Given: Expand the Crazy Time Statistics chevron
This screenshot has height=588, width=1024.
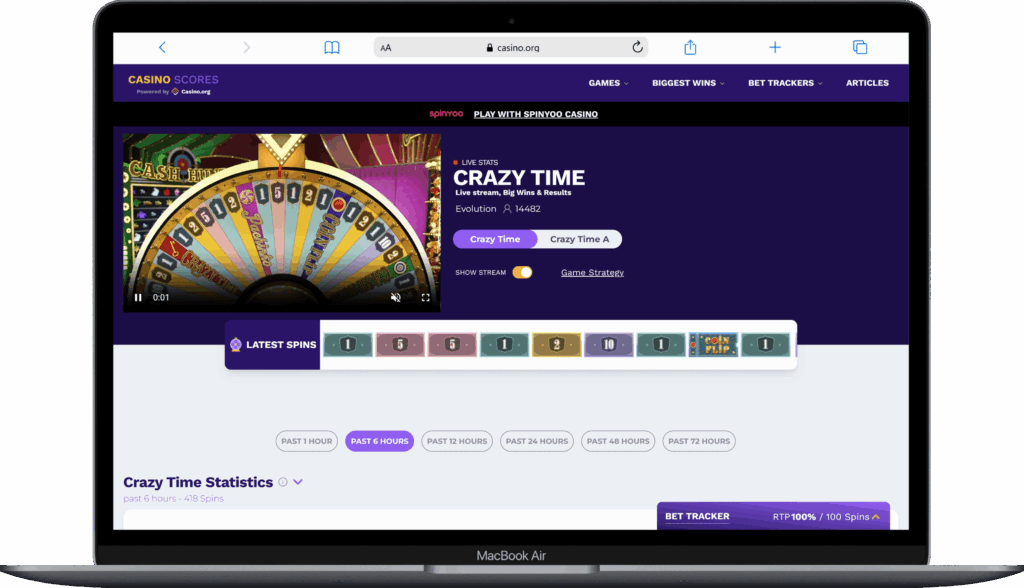Looking at the screenshot, I should (297, 481).
